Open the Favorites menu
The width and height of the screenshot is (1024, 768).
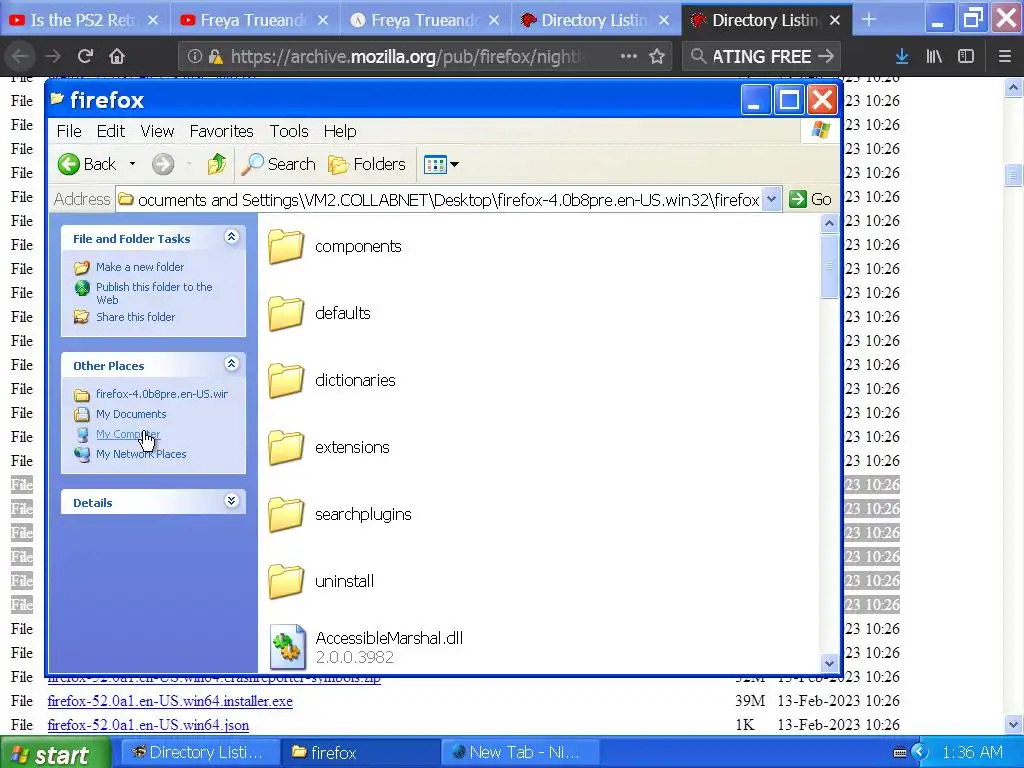[x=221, y=131]
